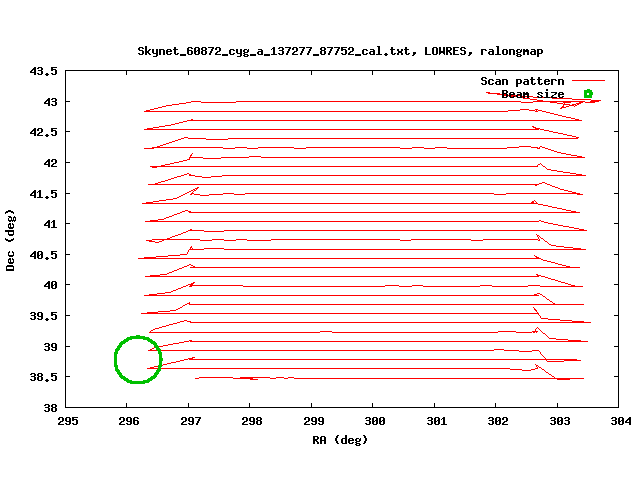Click the y-axis tick label 41
Viewport: 640px width, 480px height.
51,224
